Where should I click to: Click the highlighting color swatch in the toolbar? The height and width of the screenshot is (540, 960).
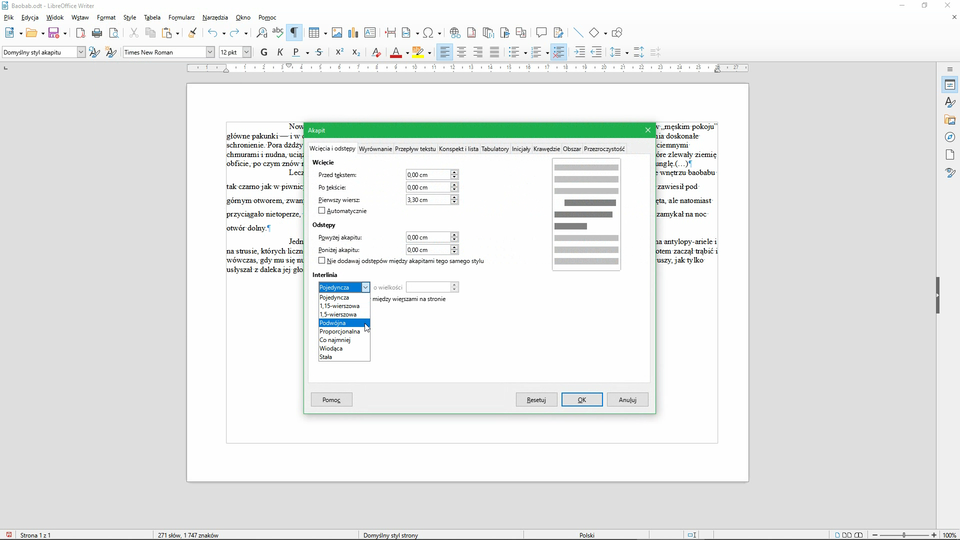418,52
